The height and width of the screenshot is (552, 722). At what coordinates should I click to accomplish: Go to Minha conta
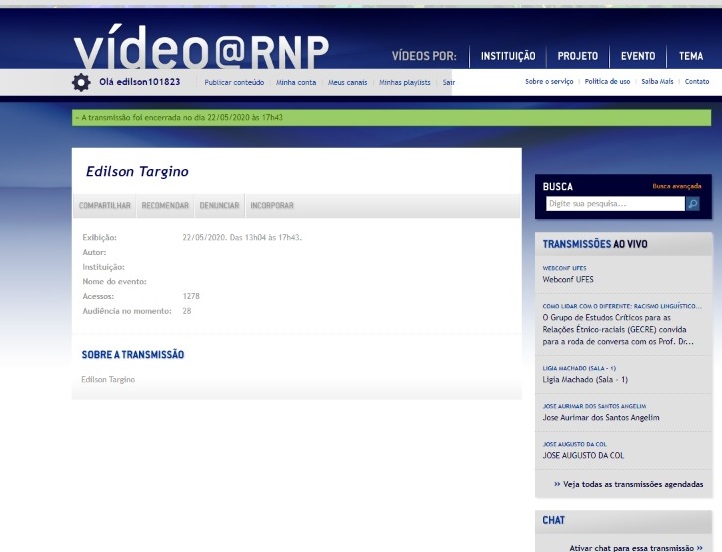tap(296, 82)
